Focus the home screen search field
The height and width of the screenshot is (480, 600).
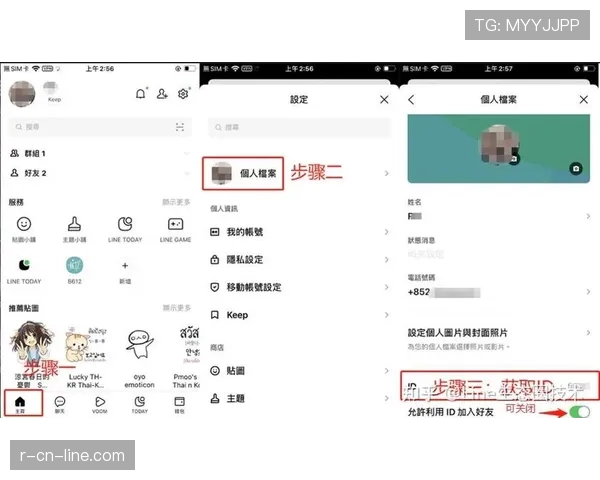[99, 127]
